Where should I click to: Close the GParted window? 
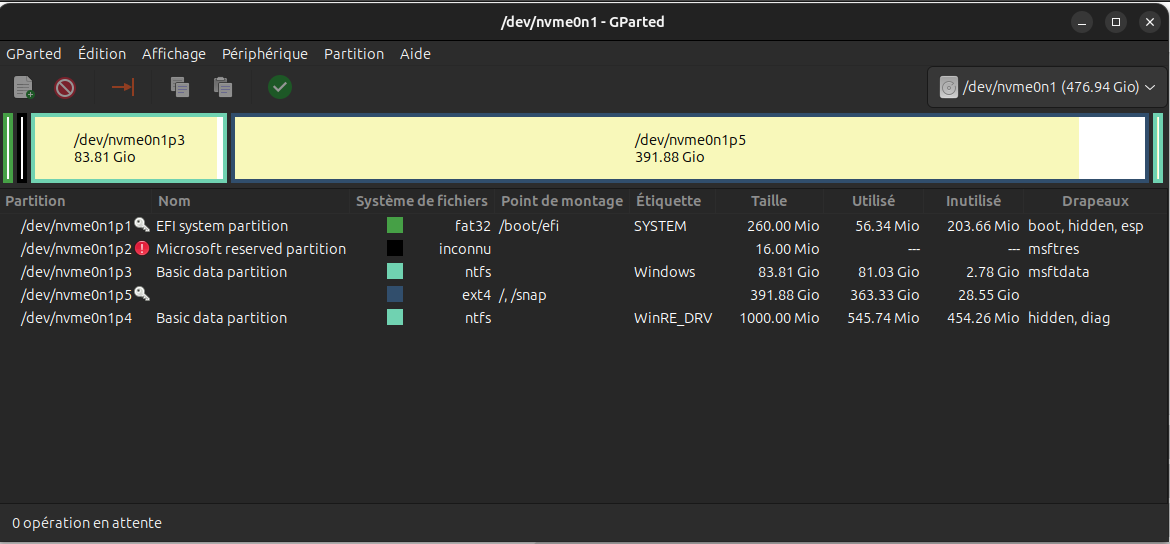1149,22
